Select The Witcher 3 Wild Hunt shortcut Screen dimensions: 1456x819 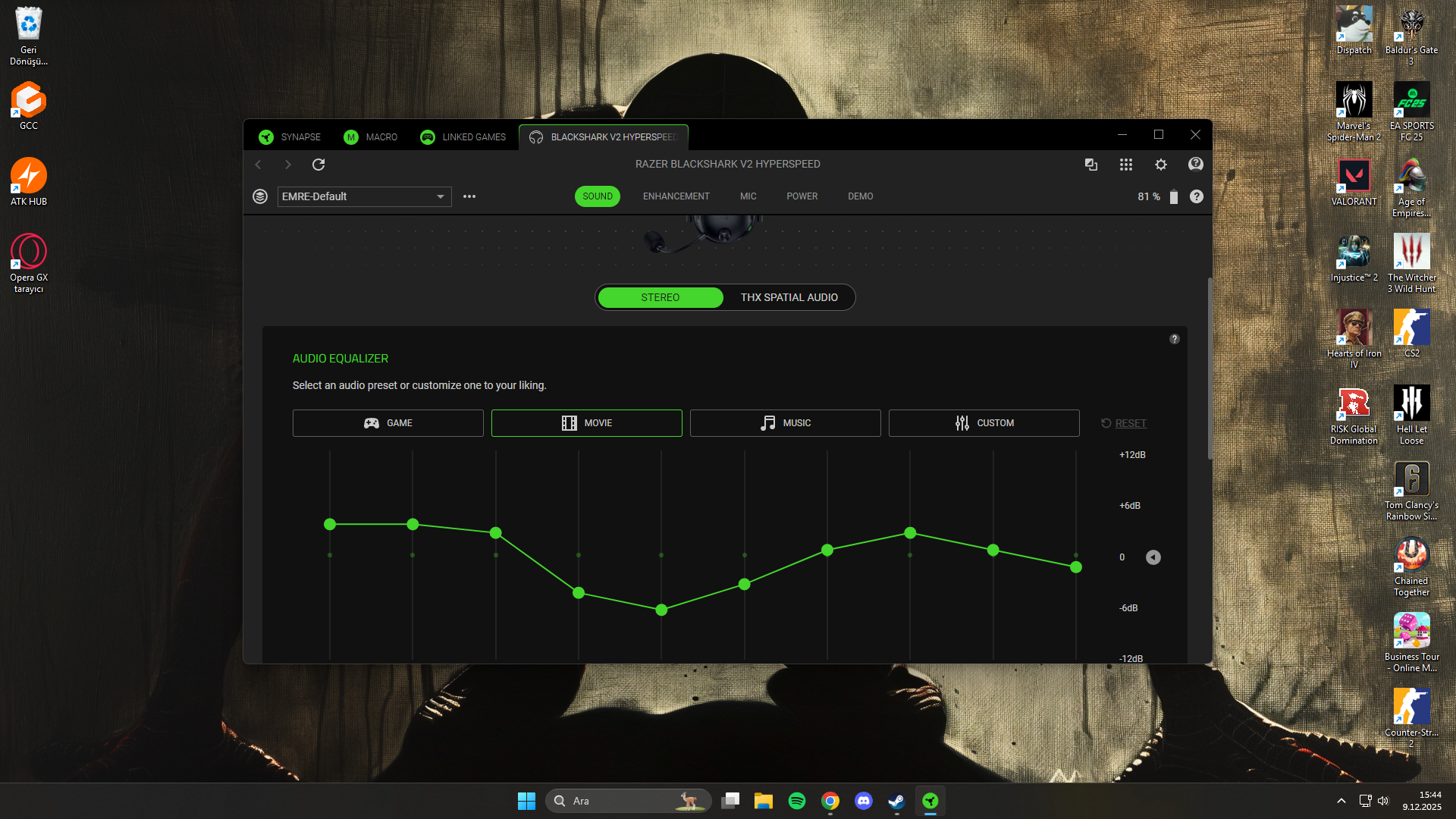coord(1412,263)
